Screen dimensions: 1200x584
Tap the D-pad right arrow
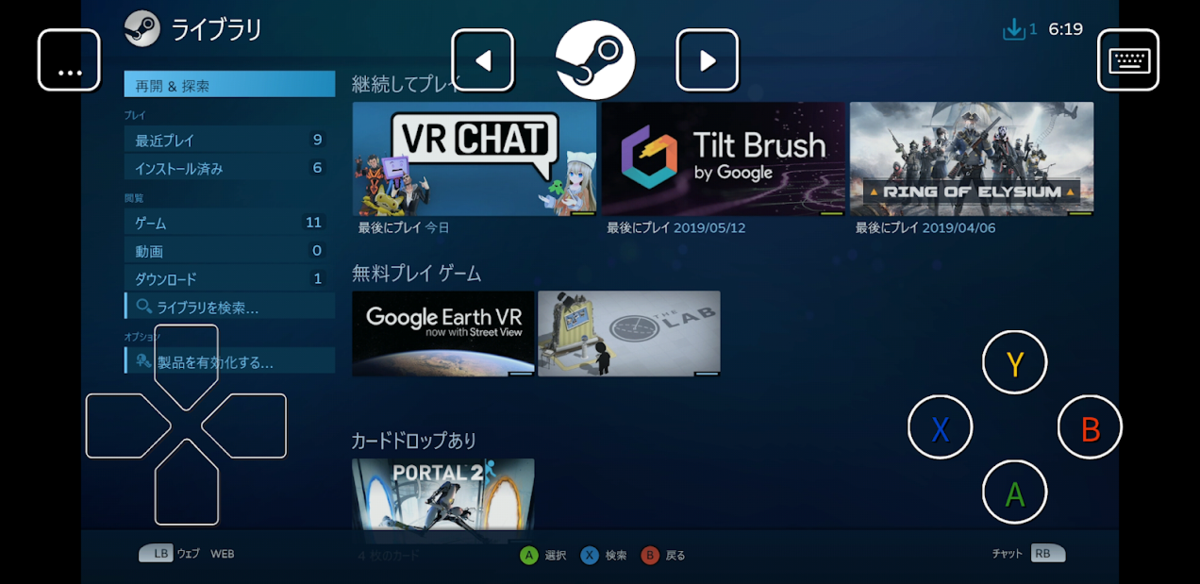click(244, 426)
